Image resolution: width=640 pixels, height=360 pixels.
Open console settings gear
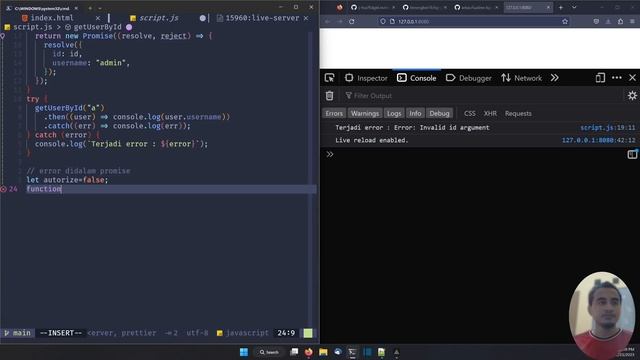(x=632, y=96)
